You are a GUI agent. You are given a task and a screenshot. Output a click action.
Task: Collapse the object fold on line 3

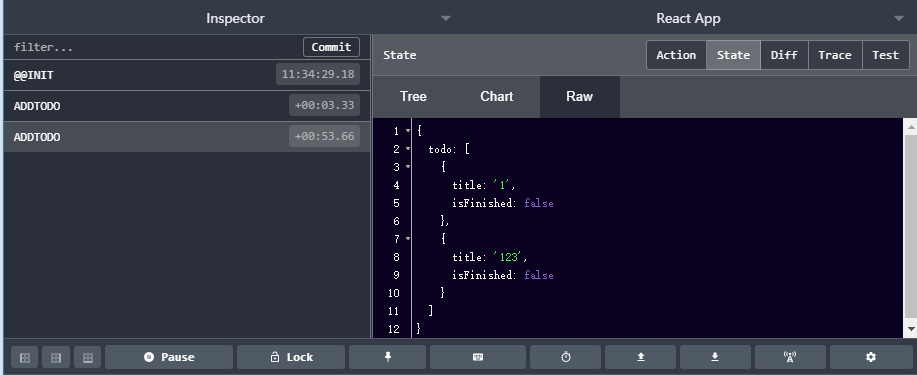[x=408, y=167]
